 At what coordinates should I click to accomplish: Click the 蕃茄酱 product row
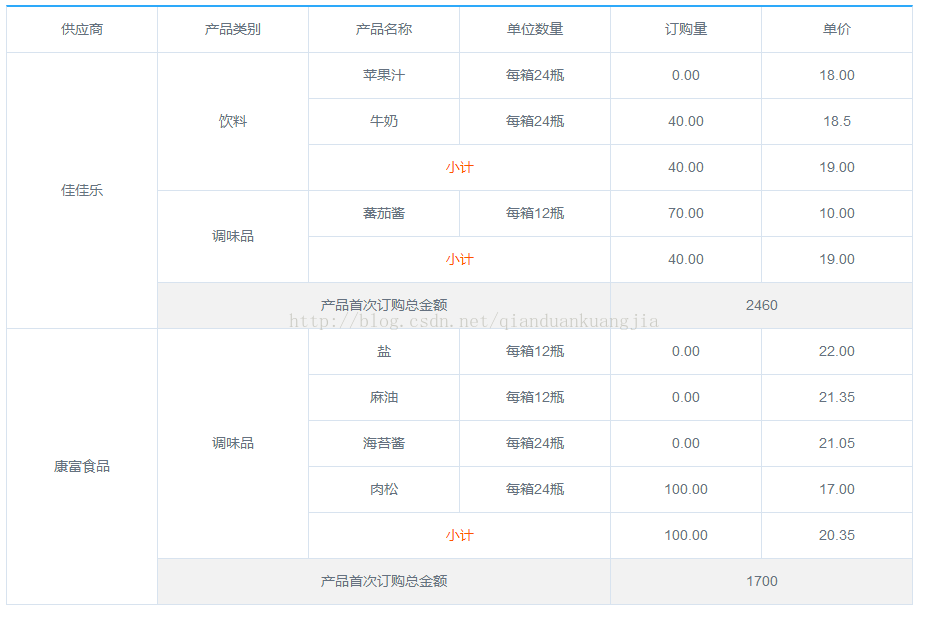[x=383, y=213]
